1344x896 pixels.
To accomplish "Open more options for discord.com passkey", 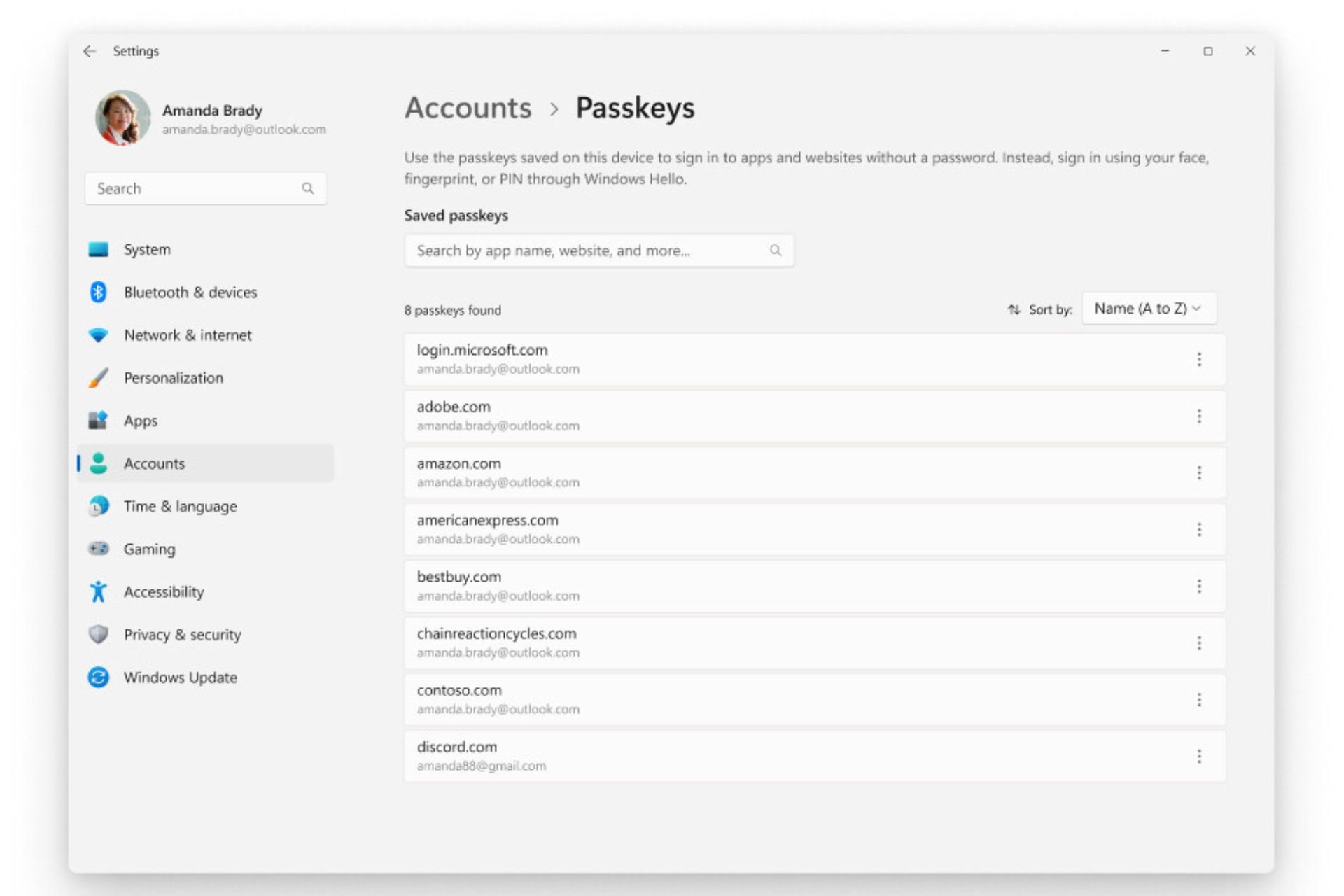I will point(1199,757).
